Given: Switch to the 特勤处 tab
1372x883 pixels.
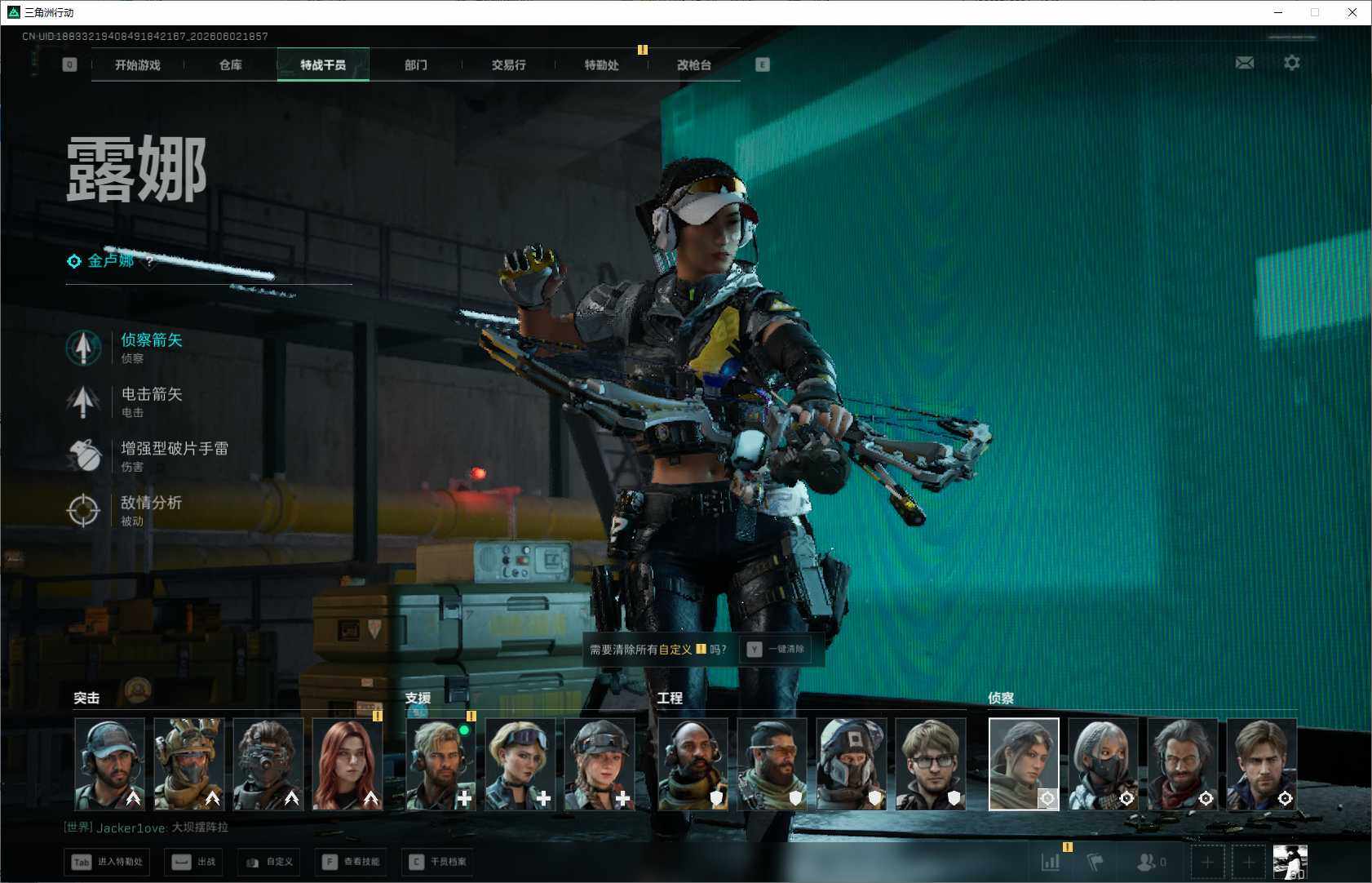Looking at the screenshot, I should (602, 64).
